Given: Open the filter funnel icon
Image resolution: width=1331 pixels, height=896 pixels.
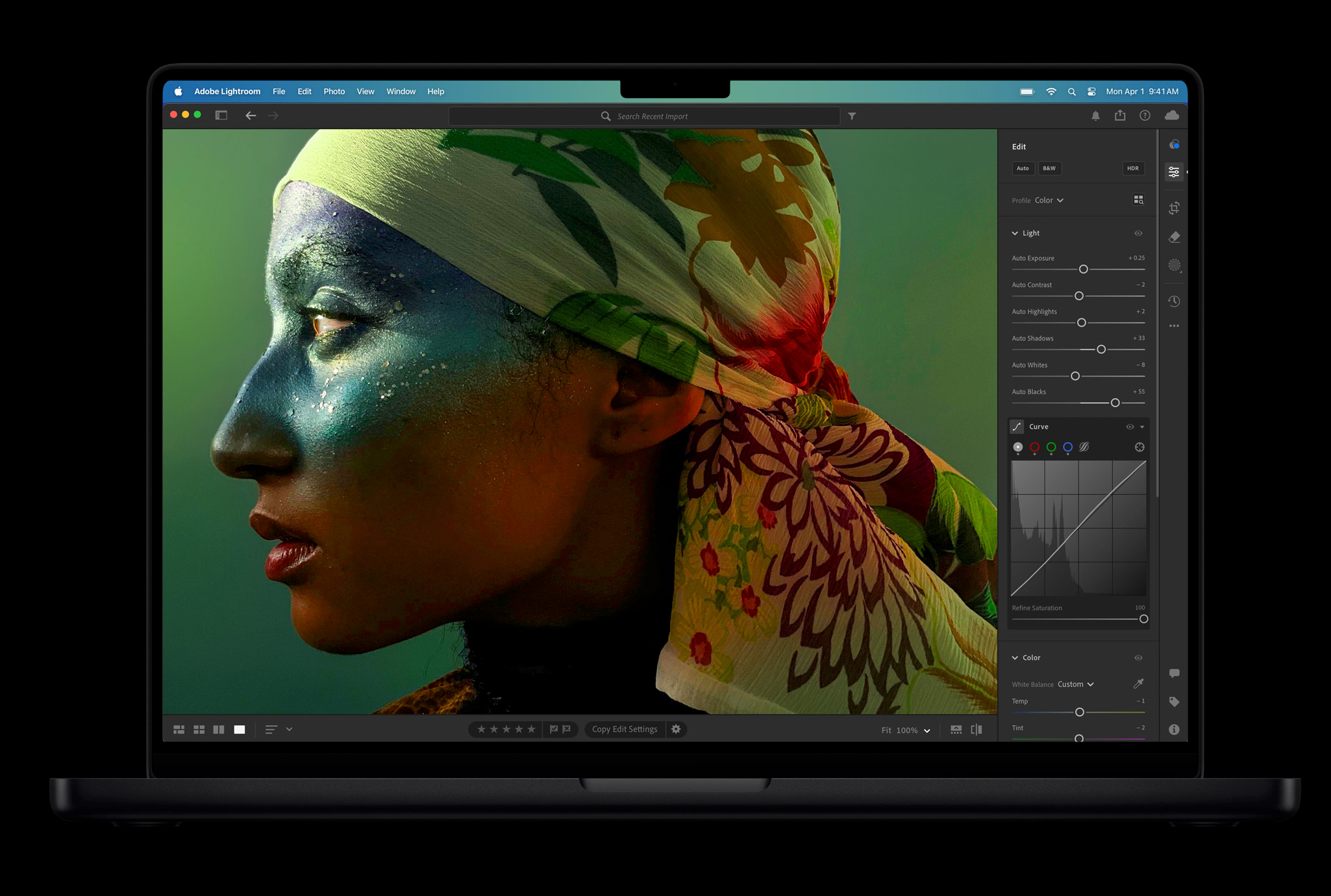Looking at the screenshot, I should coord(852,116).
